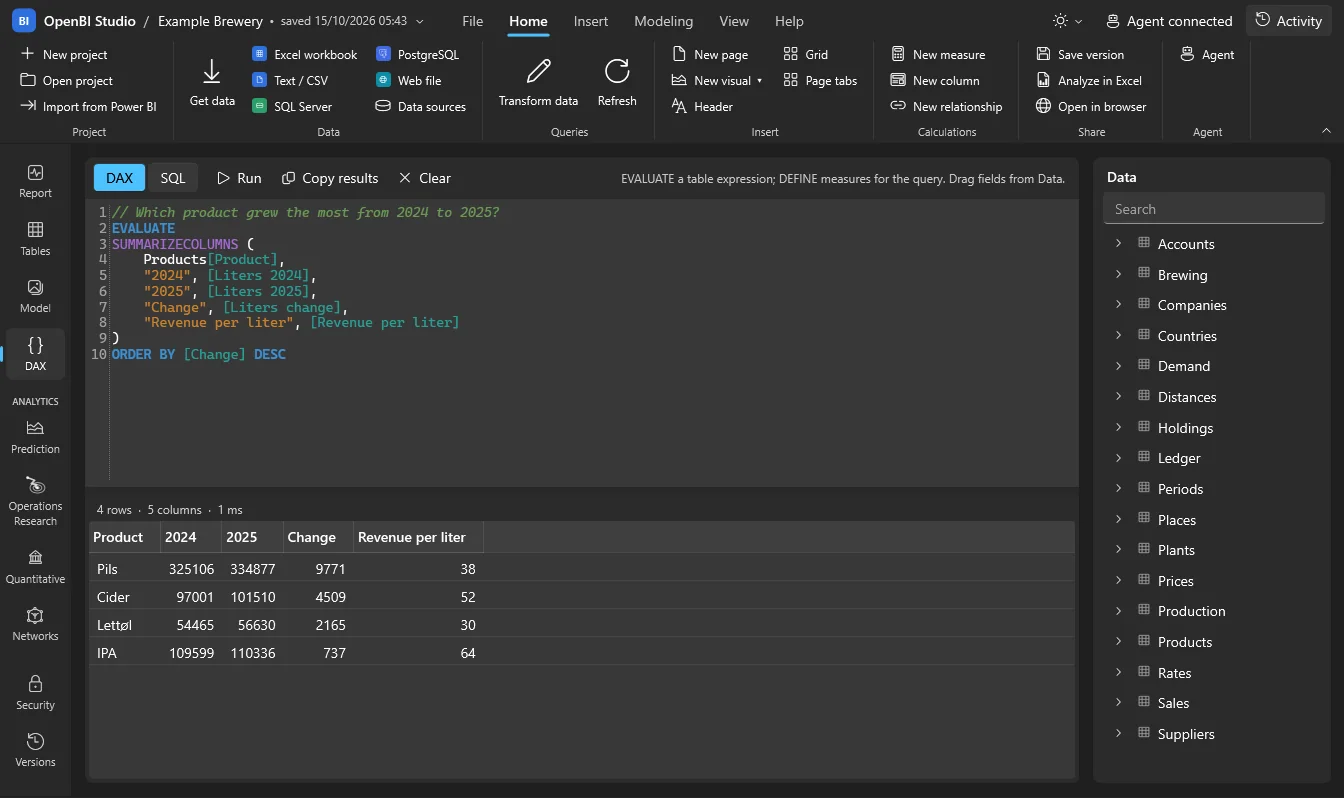The width and height of the screenshot is (1344, 798).
Task: Expand the Brewing table fields
Action: [x=1119, y=275]
